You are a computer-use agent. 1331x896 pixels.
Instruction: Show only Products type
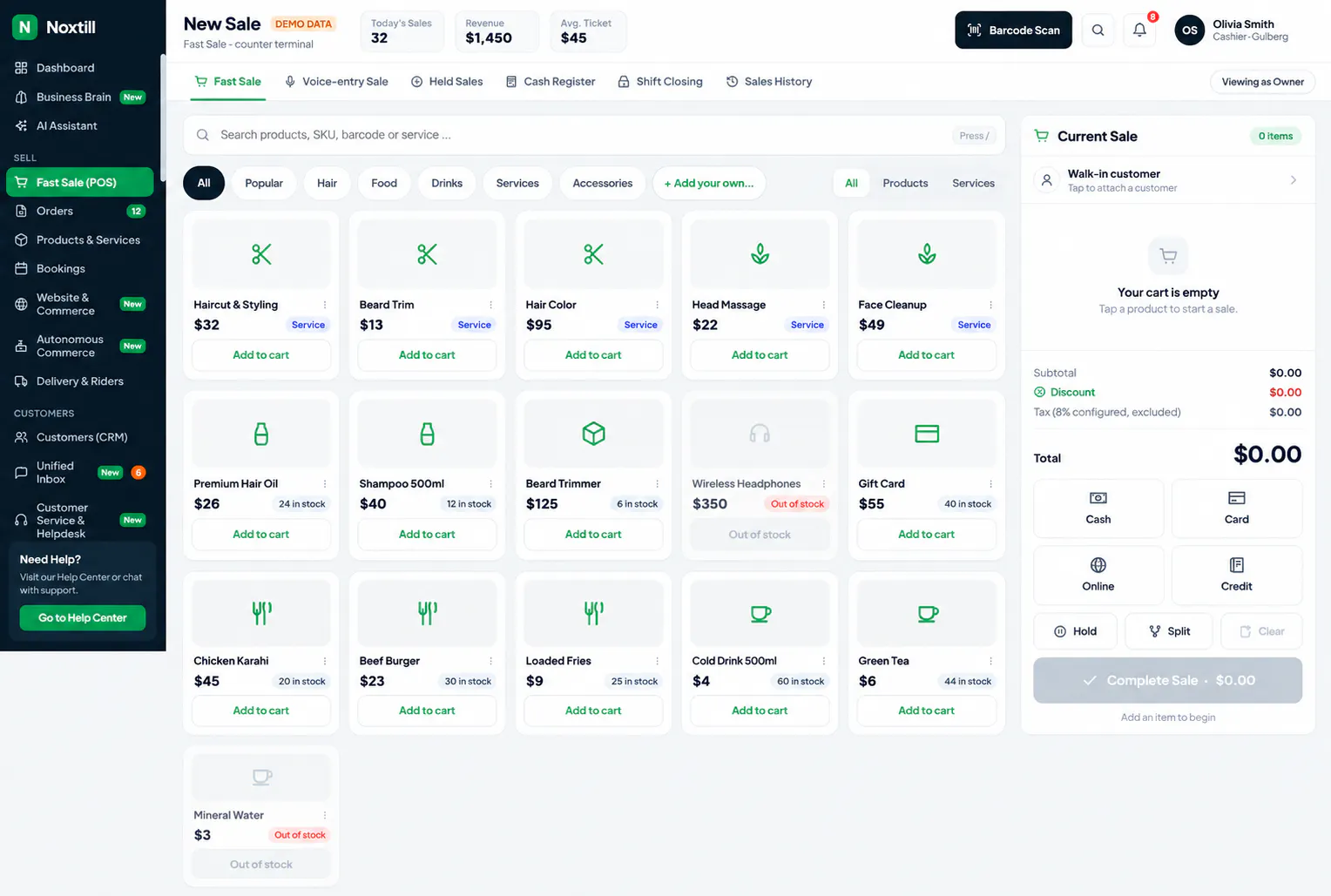905,184
